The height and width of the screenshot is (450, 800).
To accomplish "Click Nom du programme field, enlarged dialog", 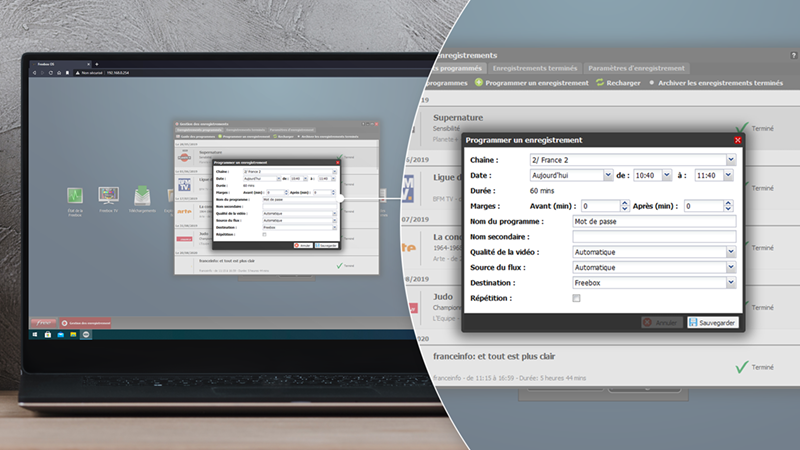I will [654, 221].
